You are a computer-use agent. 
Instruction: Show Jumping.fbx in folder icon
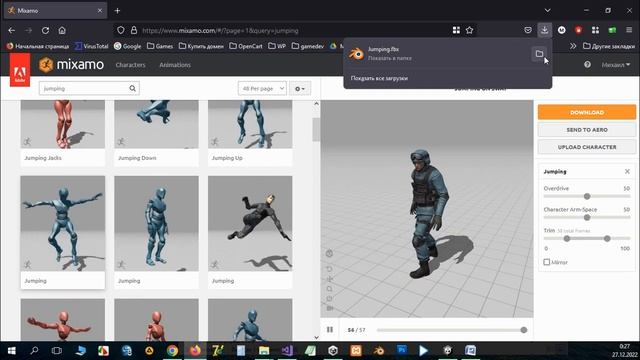coord(539,53)
